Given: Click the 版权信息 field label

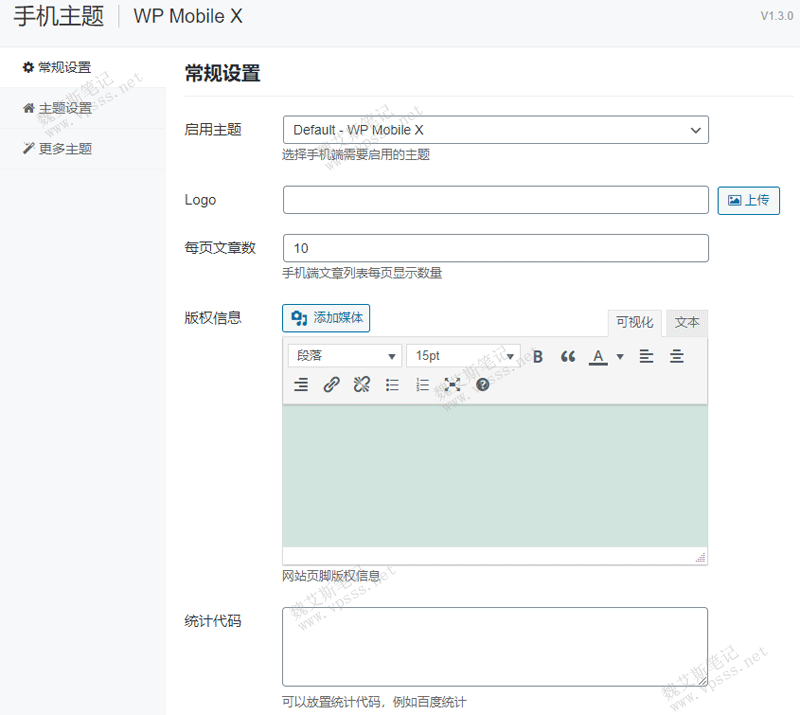Looking at the screenshot, I should coord(213,318).
